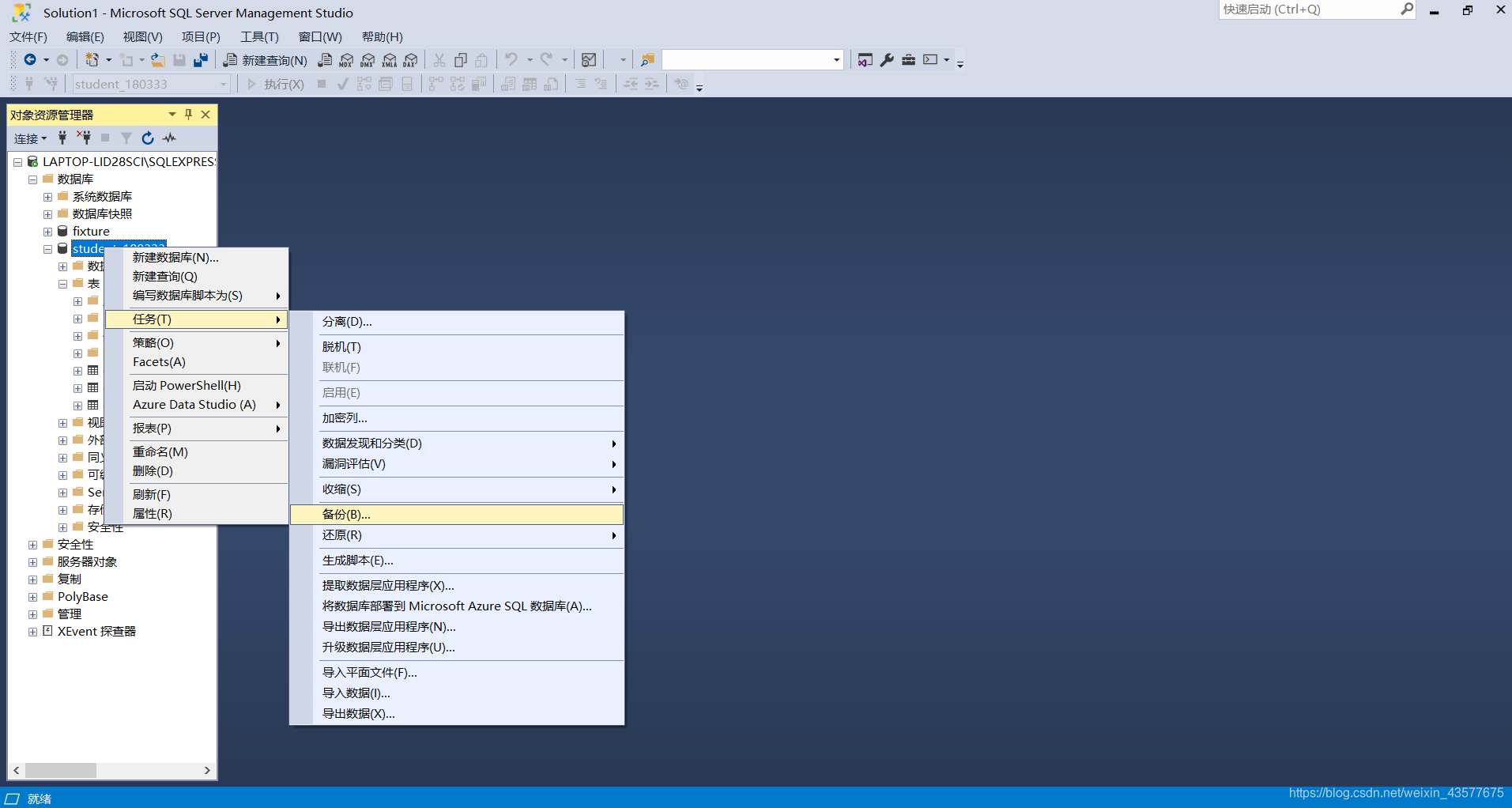The height and width of the screenshot is (808, 1512).
Task: Click the 管理 folder tree item
Action: pyautogui.click(x=70, y=614)
